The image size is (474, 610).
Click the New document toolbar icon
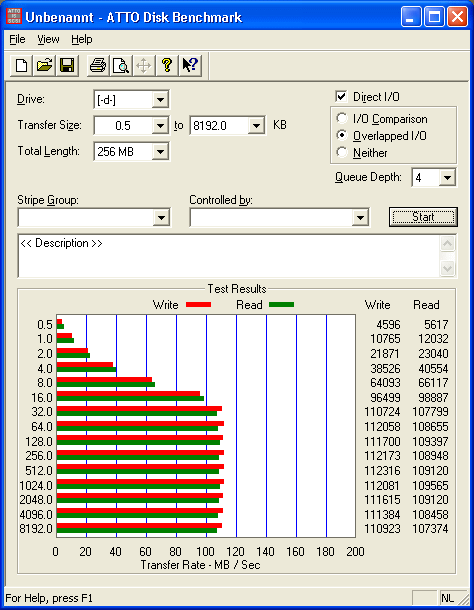click(x=21, y=65)
